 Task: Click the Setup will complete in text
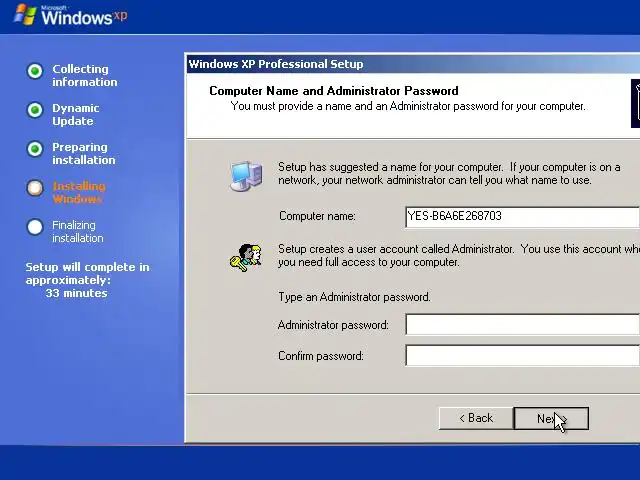click(x=87, y=267)
